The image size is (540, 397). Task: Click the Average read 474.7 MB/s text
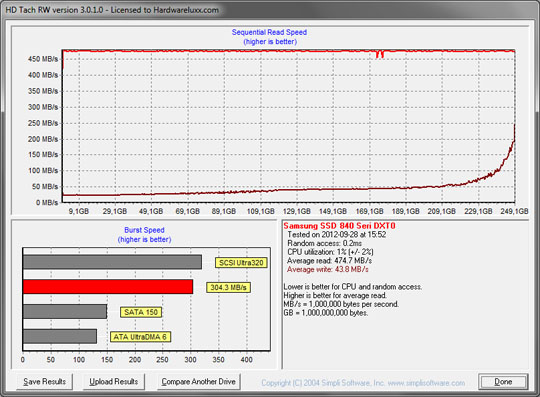pyautogui.click(x=329, y=261)
